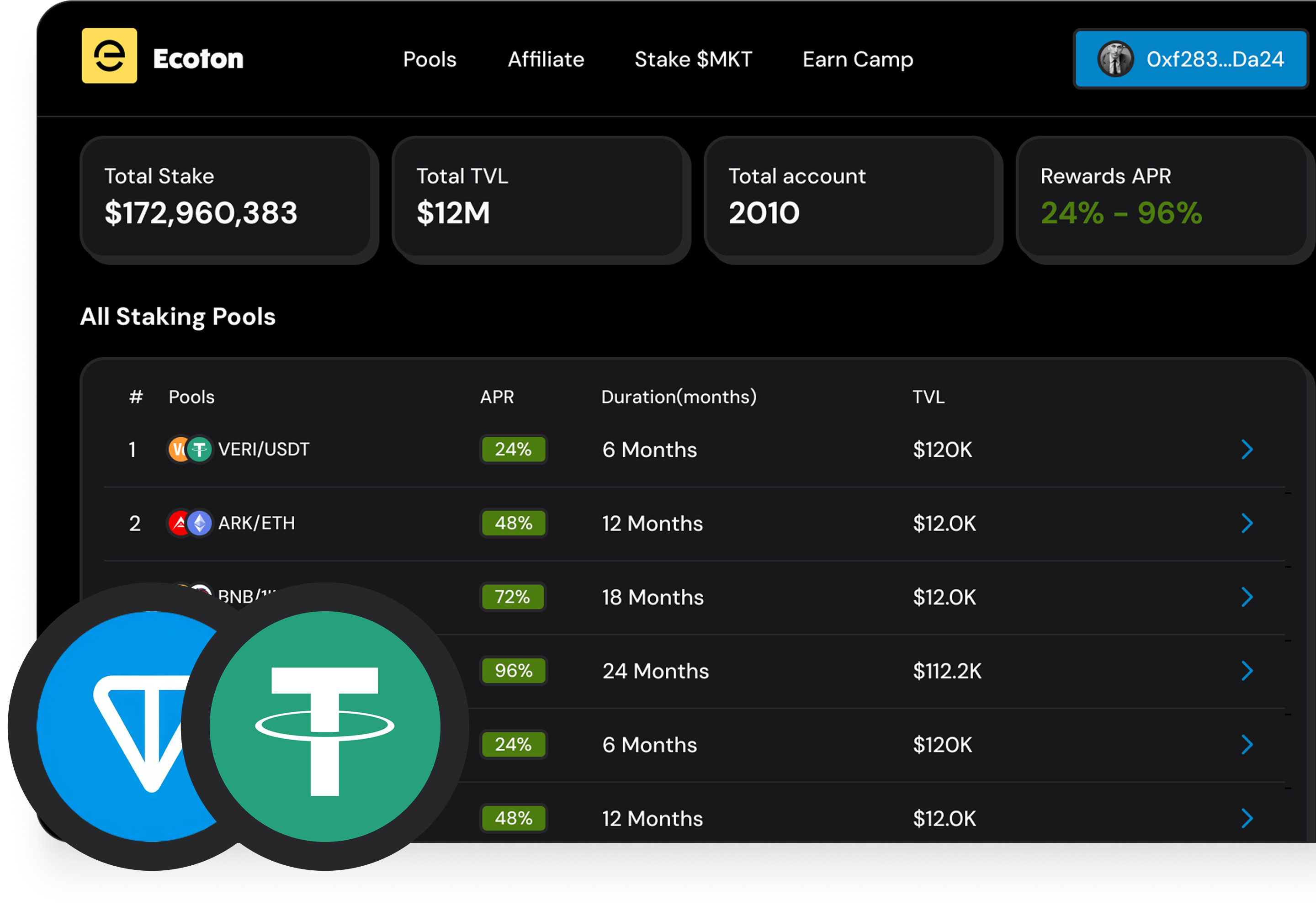1316x916 pixels.
Task: Open the Stake $MKT page
Action: click(693, 59)
